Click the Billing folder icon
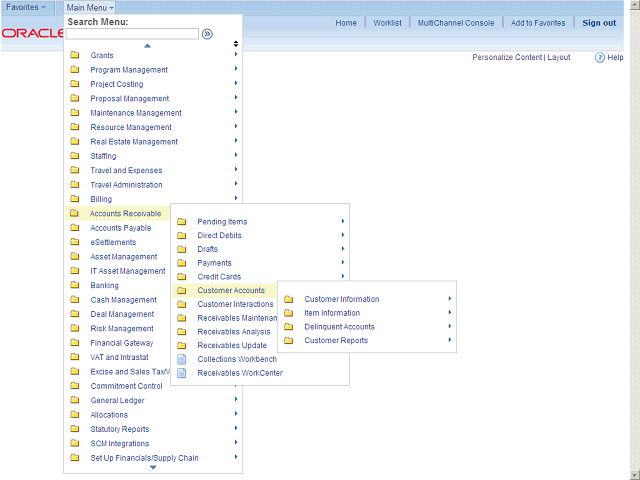 tap(75, 199)
